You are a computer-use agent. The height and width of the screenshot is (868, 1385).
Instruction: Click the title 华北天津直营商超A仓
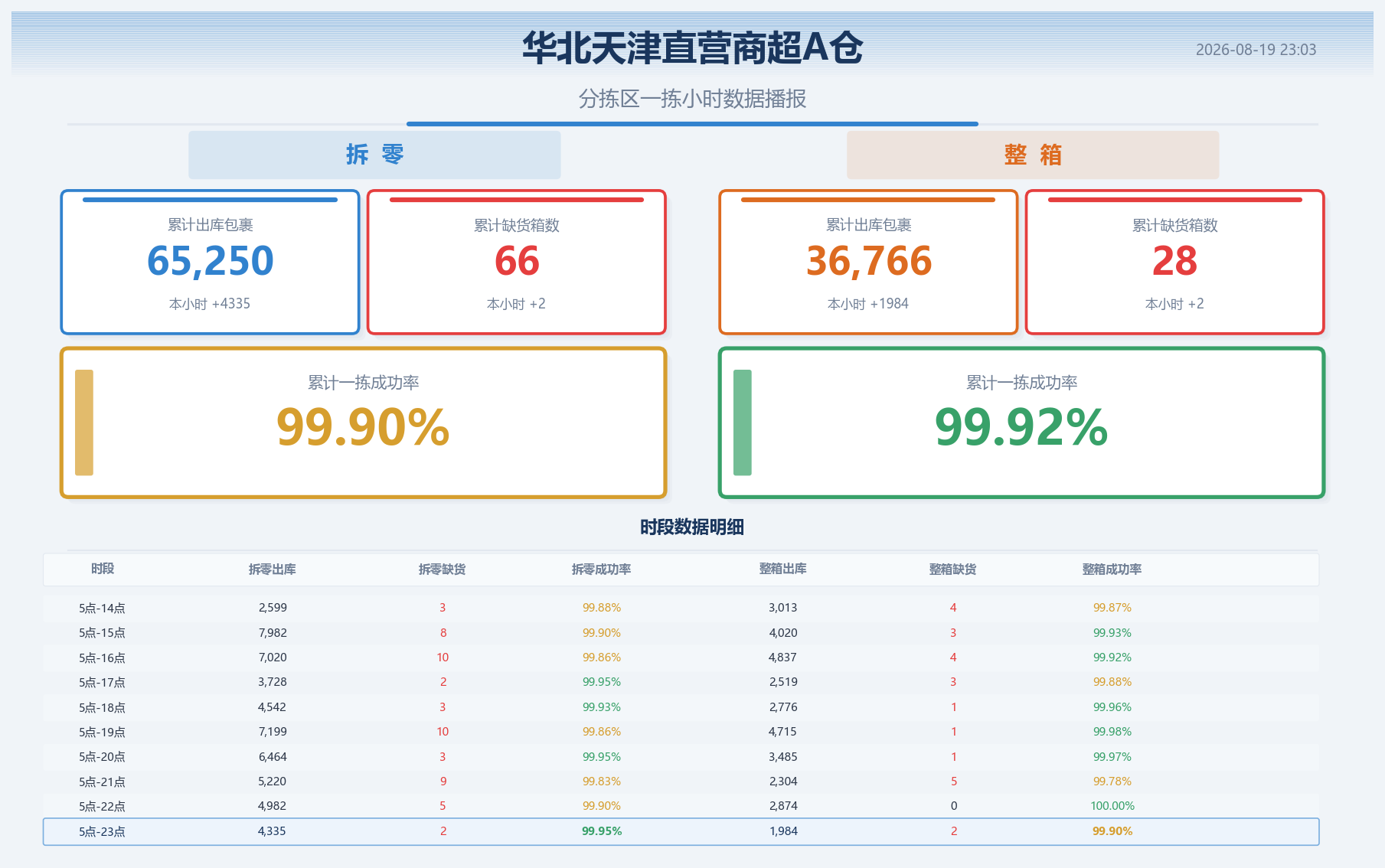pyautogui.click(x=692, y=47)
